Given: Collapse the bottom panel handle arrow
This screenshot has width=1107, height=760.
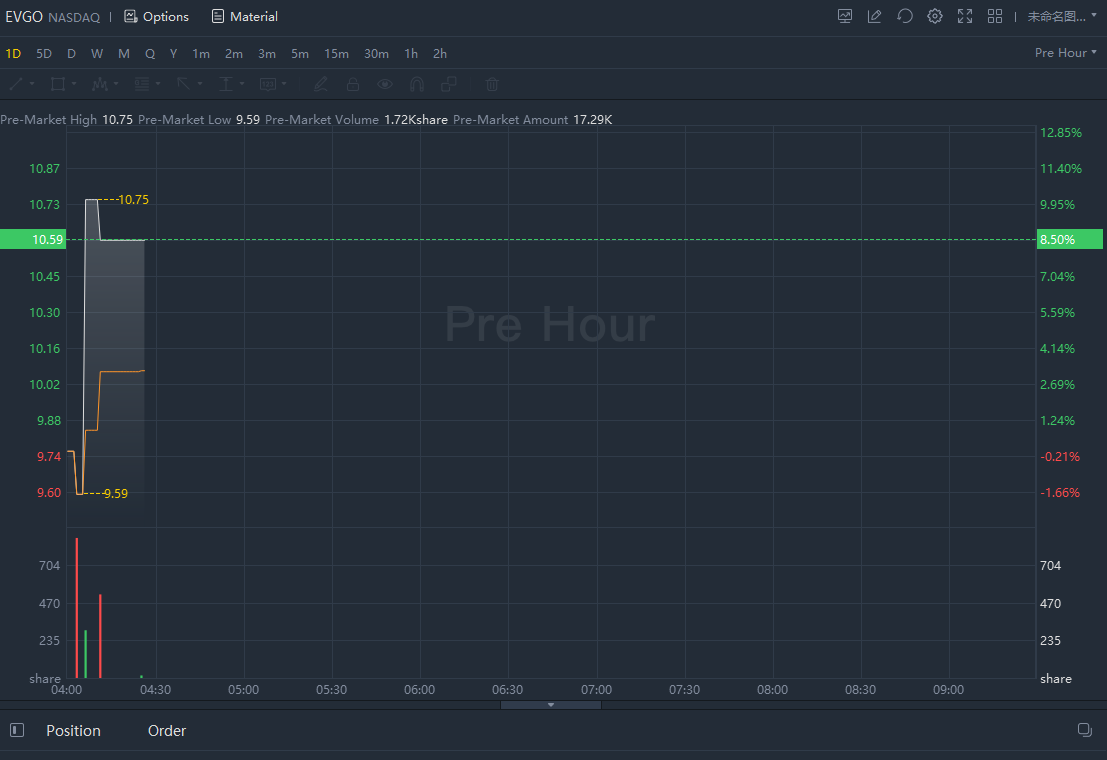Looking at the screenshot, I should pos(551,705).
